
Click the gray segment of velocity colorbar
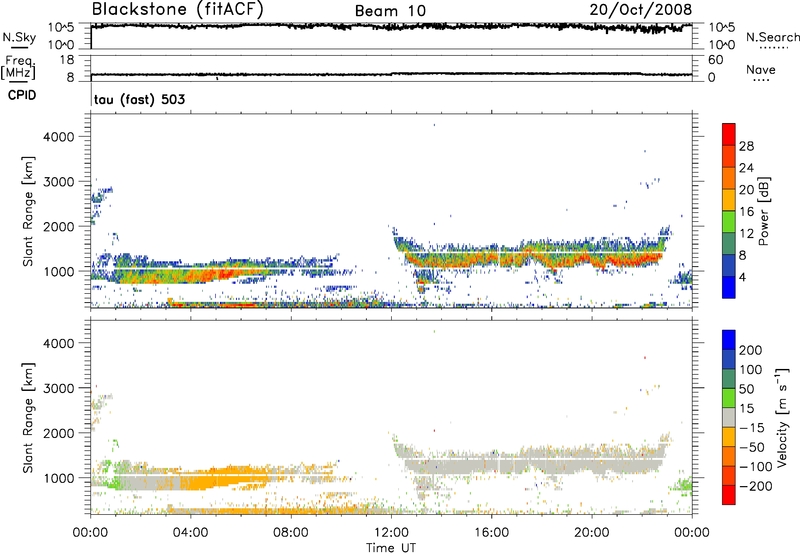[729, 417]
